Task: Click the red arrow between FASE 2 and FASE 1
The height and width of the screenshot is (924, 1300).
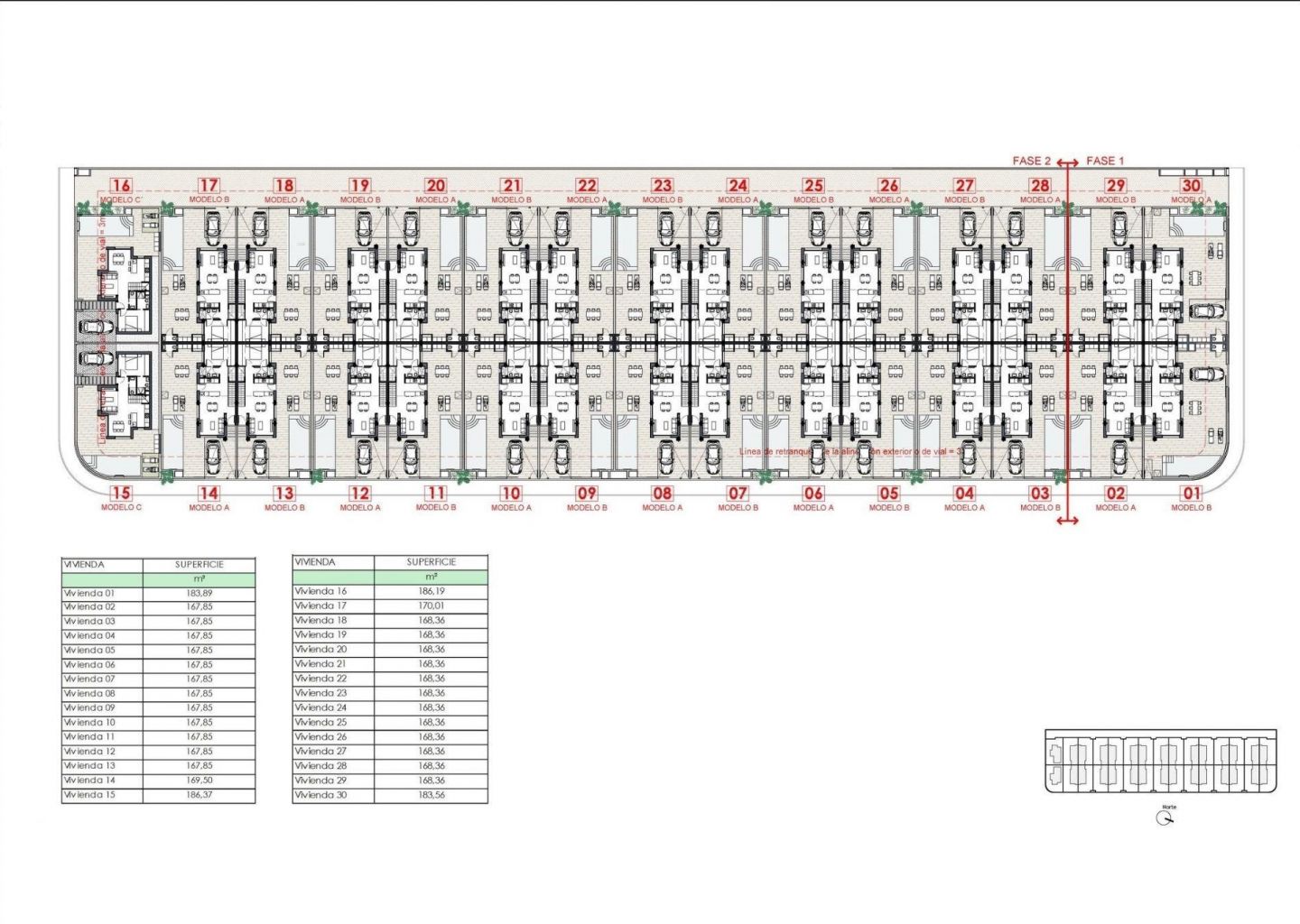Action: click(1068, 162)
